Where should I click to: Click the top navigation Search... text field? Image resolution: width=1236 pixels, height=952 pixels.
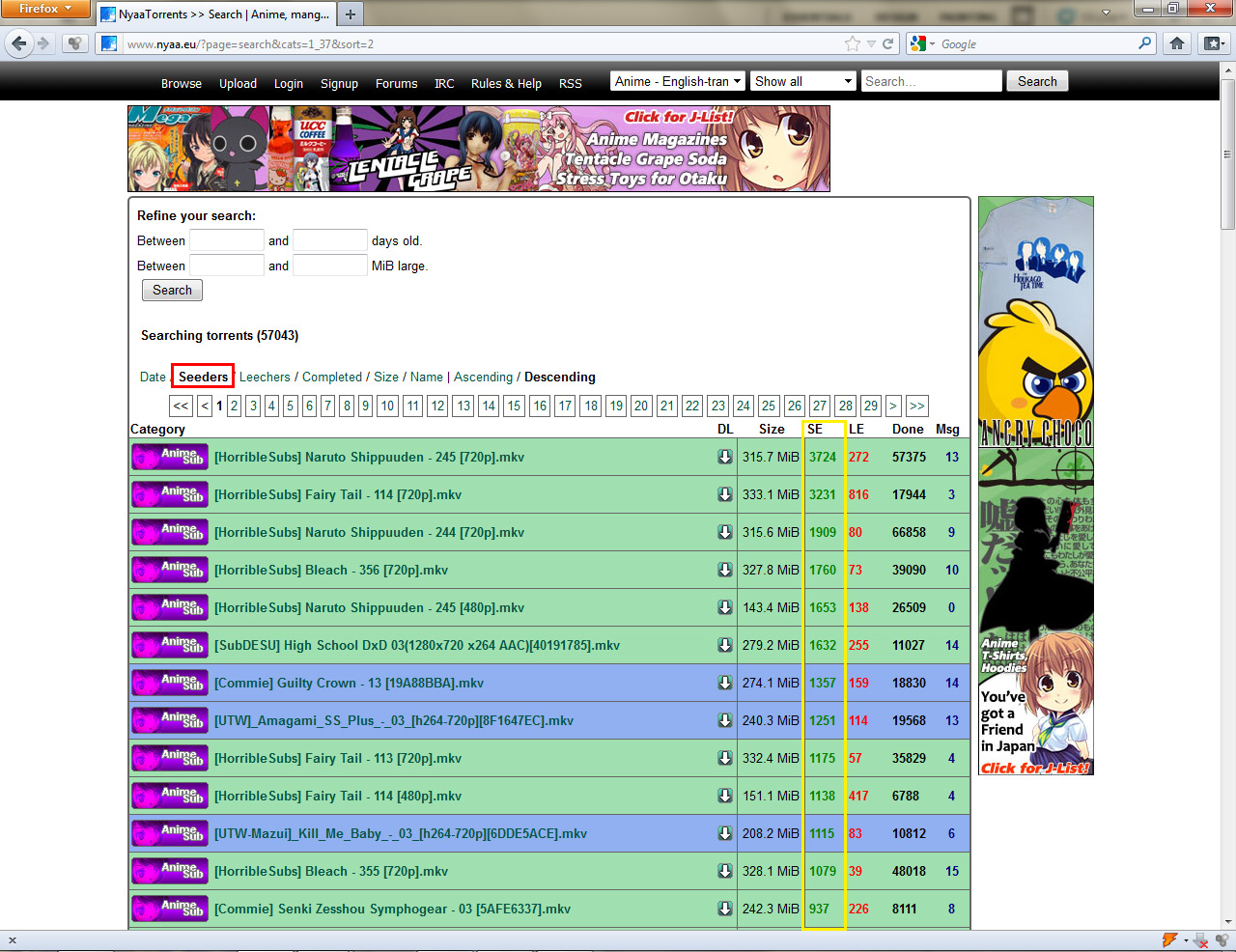(932, 81)
